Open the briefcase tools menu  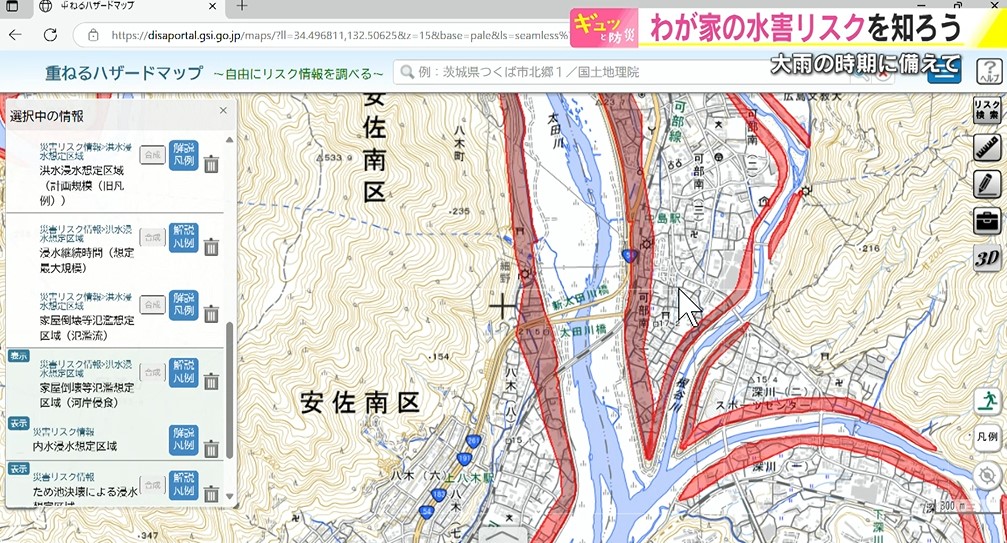pos(986,221)
